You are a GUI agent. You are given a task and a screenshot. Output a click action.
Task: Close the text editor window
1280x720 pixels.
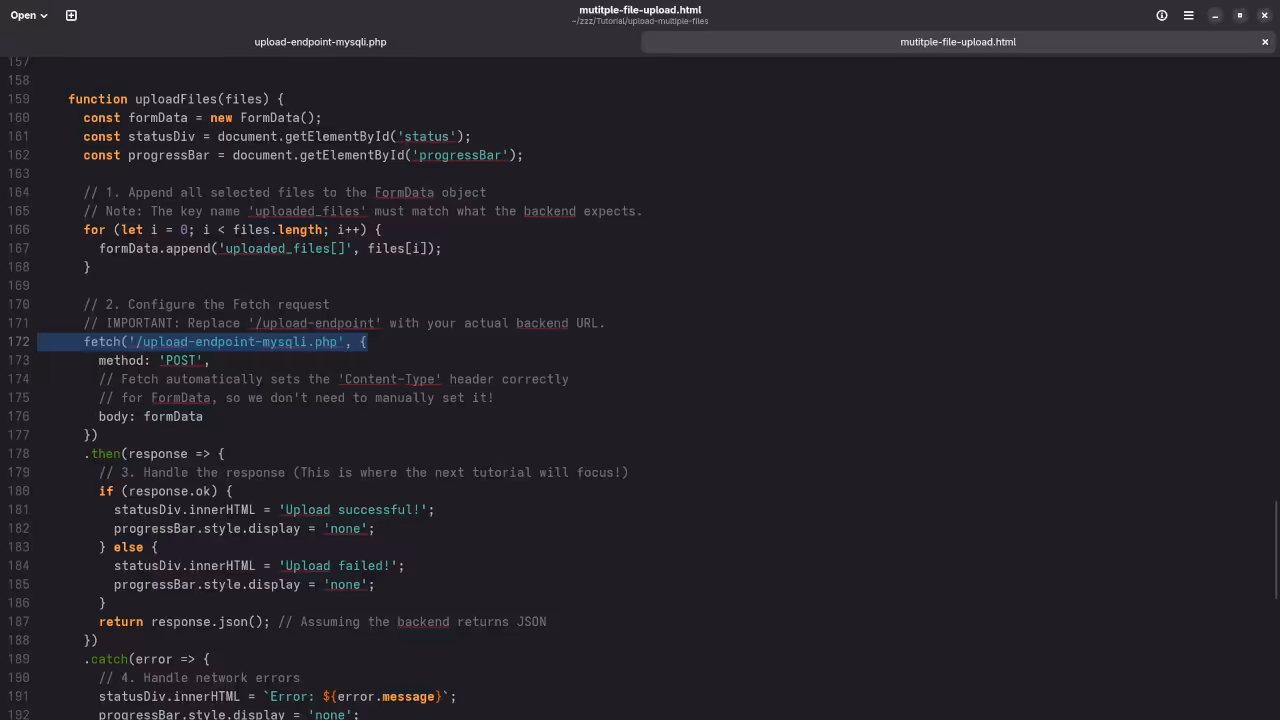click(x=1264, y=15)
